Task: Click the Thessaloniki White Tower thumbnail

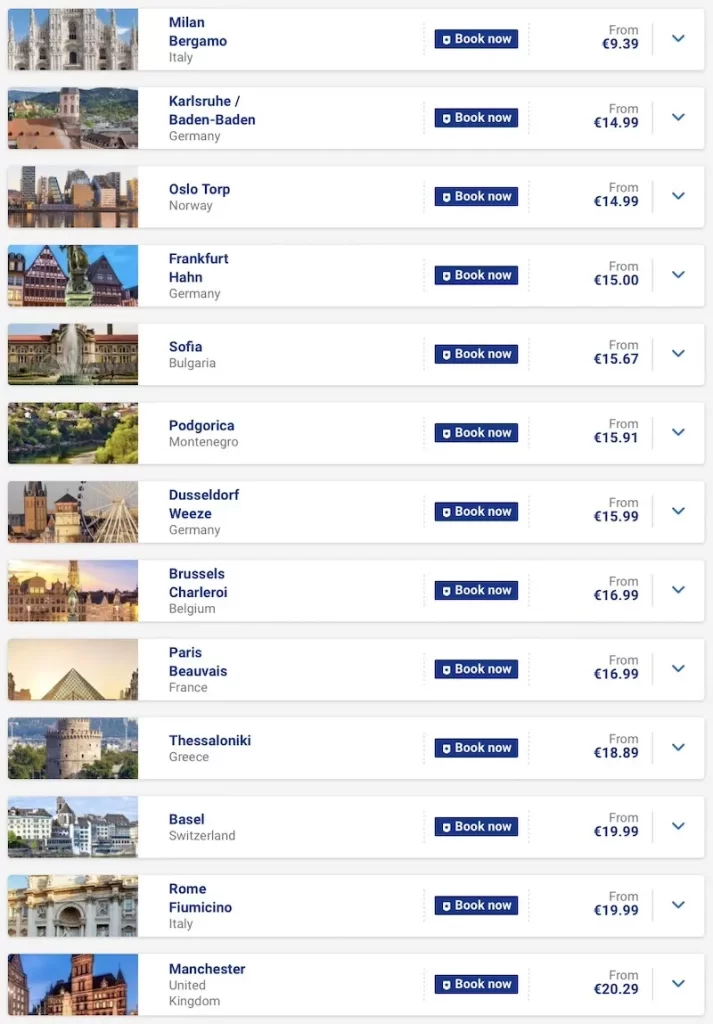Action: pyautogui.click(x=73, y=748)
